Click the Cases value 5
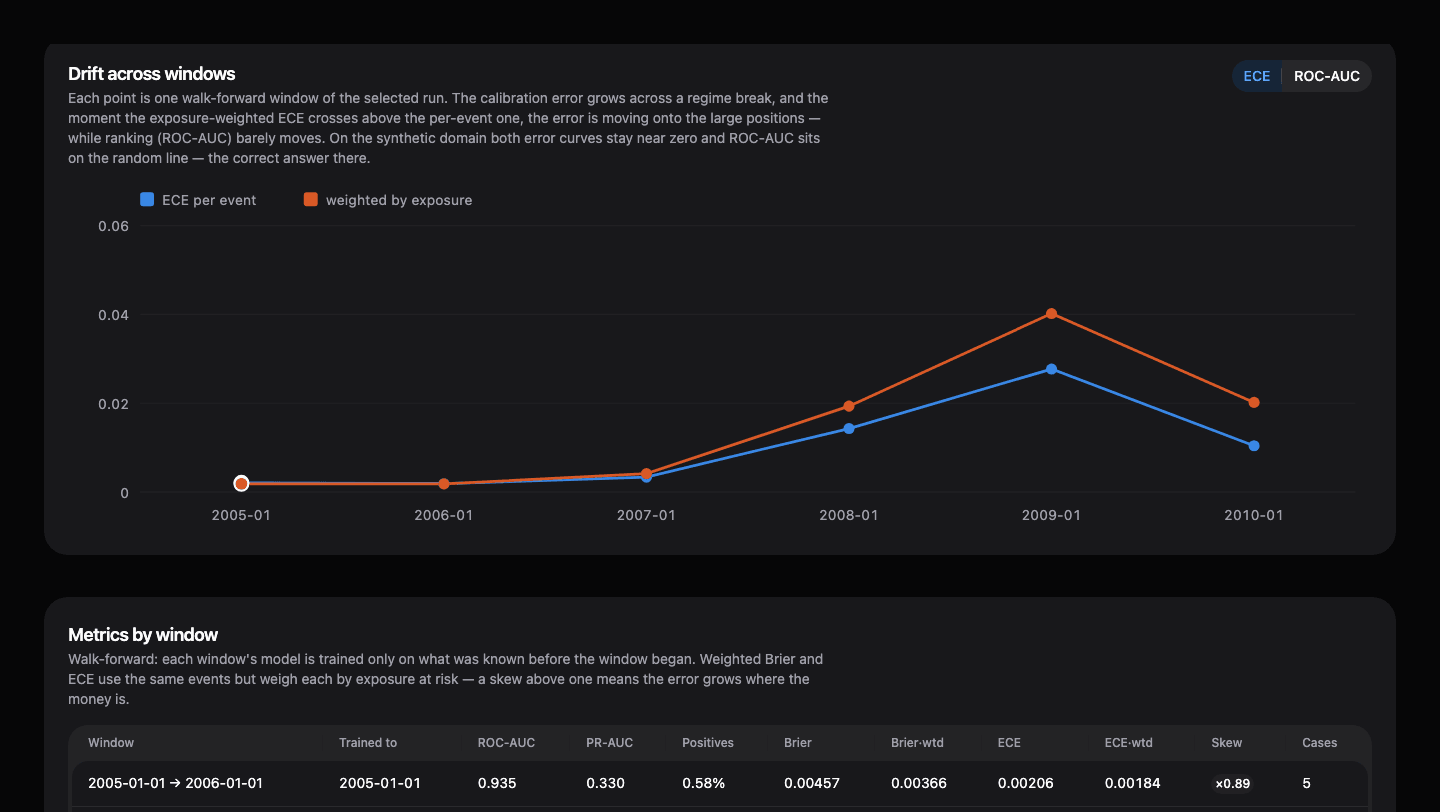The image size is (1440, 812). [x=1306, y=783]
